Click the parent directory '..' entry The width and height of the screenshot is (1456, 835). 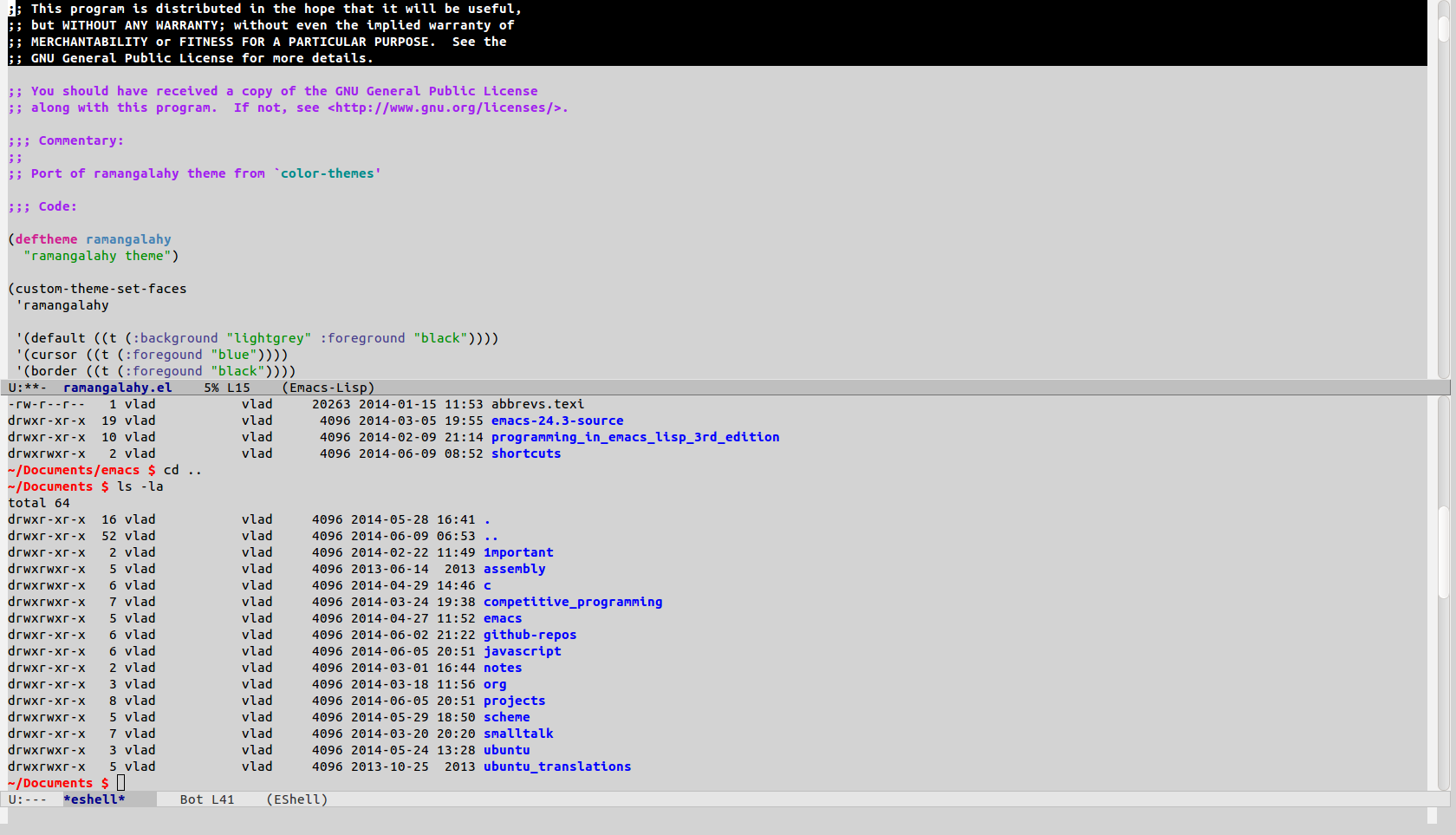click(491, 536)
